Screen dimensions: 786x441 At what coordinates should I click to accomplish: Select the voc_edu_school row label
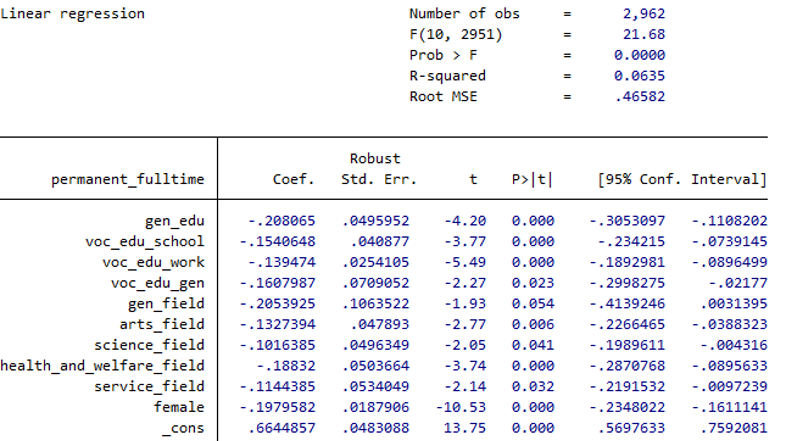145,241
